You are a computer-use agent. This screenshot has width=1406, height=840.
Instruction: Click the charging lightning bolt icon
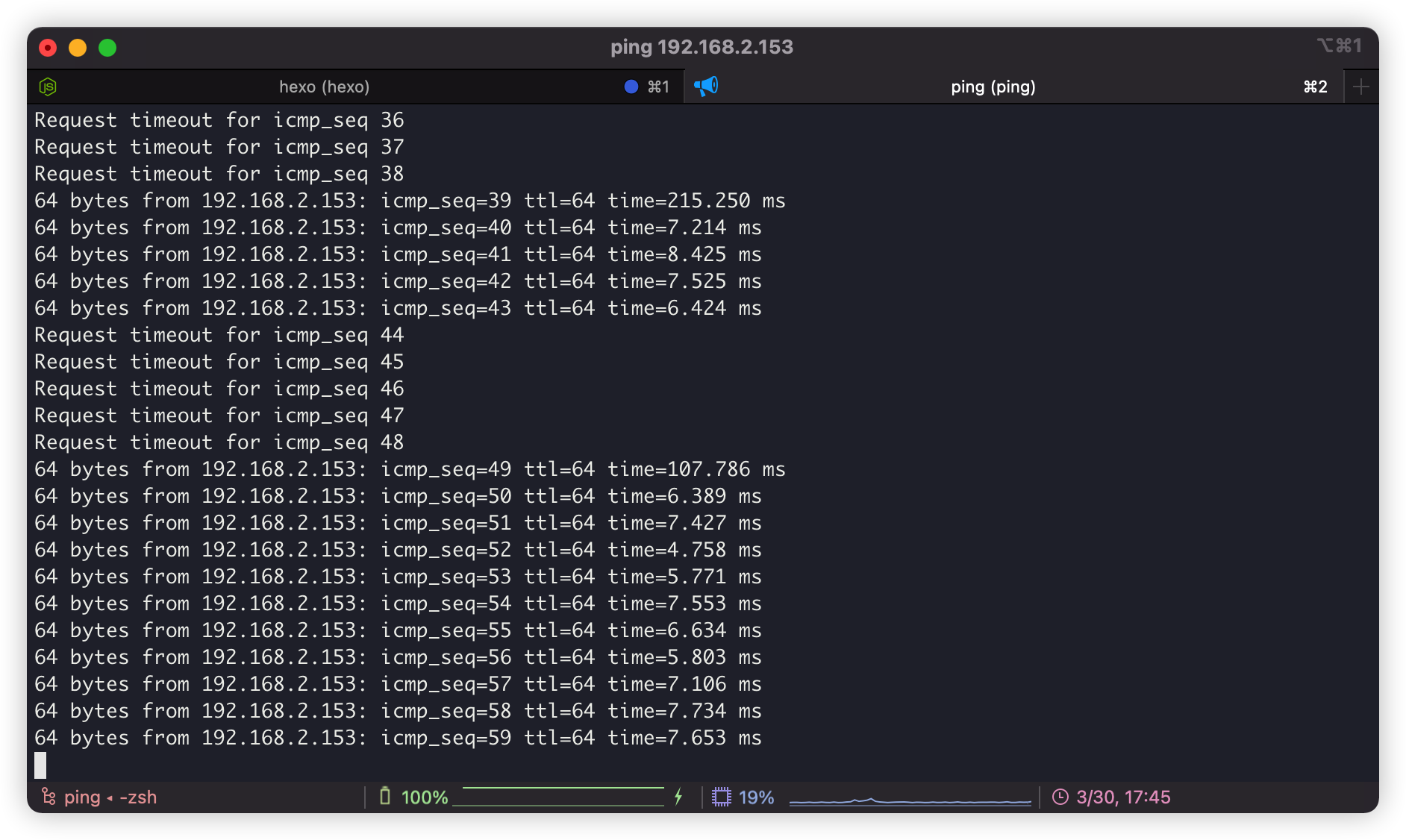click(x=678, y=797)
